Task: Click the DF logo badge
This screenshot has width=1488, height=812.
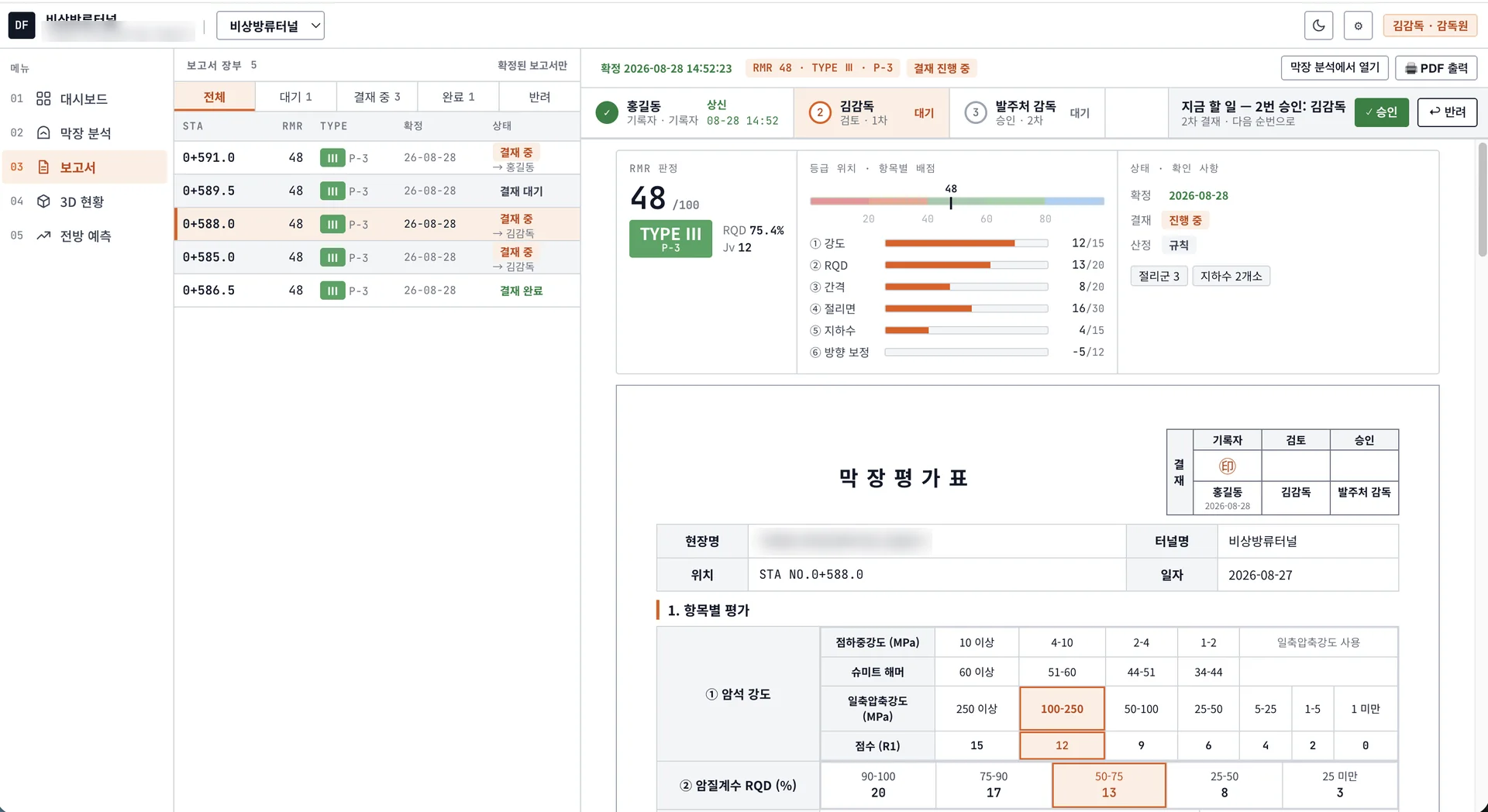Action: 22,26
